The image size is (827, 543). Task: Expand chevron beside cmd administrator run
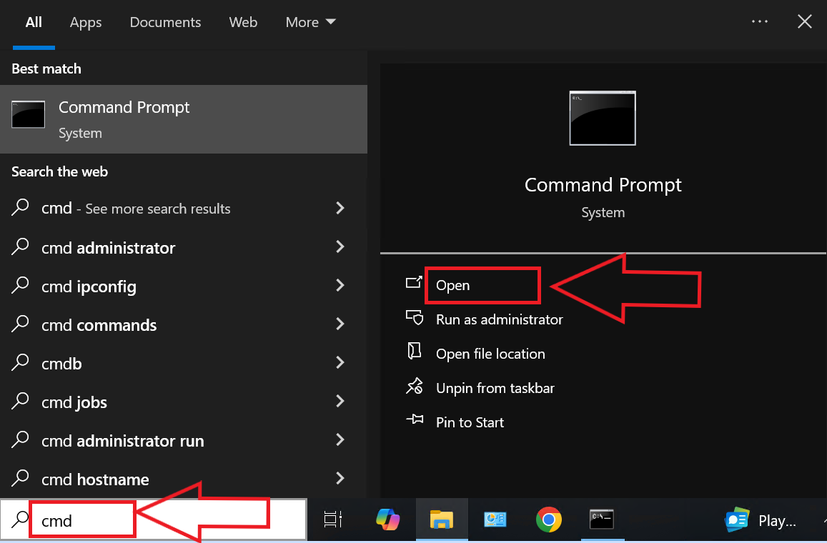tap(340, 440)
